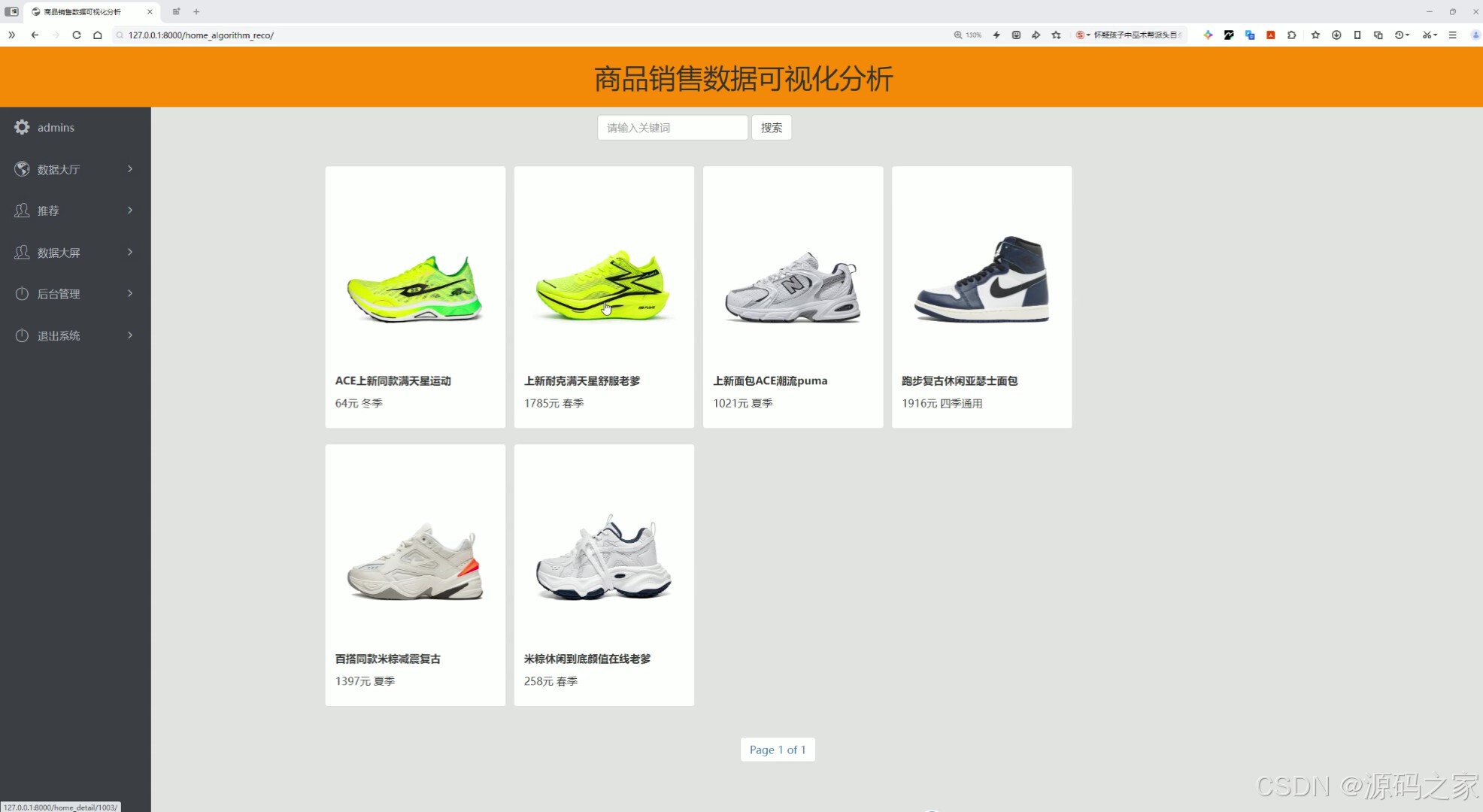This screenshot has width=1483, height=812.
Task: Select the globe icon beside 数据大厅
Action: point(21,168)
